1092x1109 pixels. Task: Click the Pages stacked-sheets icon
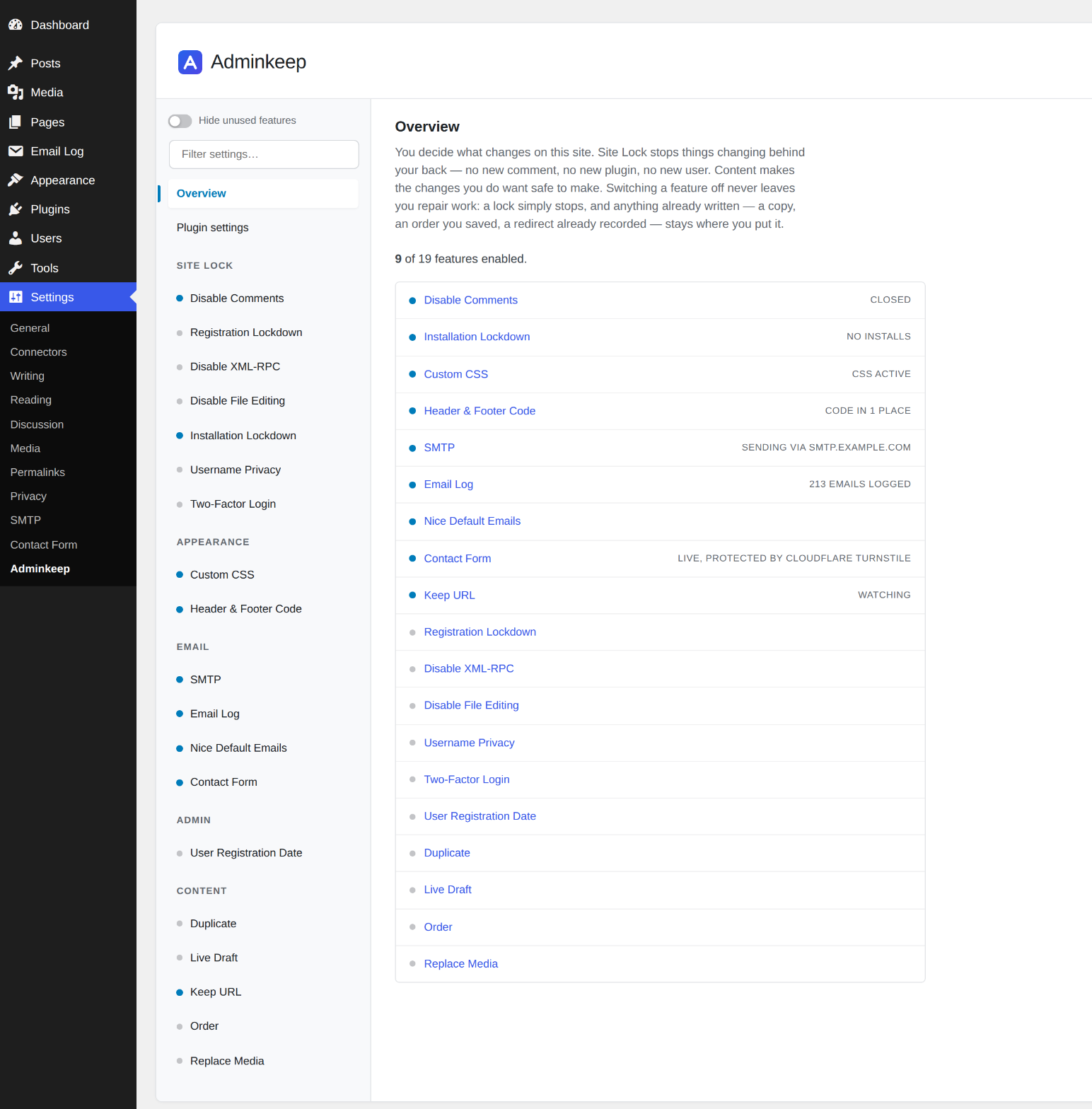[16, 122]
